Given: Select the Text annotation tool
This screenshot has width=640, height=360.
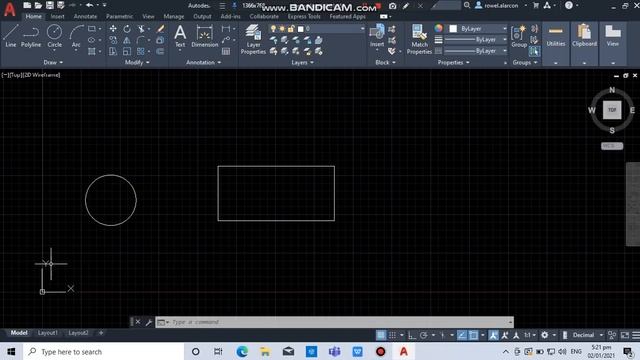Looking at the screenshot, I should (180, 36).
